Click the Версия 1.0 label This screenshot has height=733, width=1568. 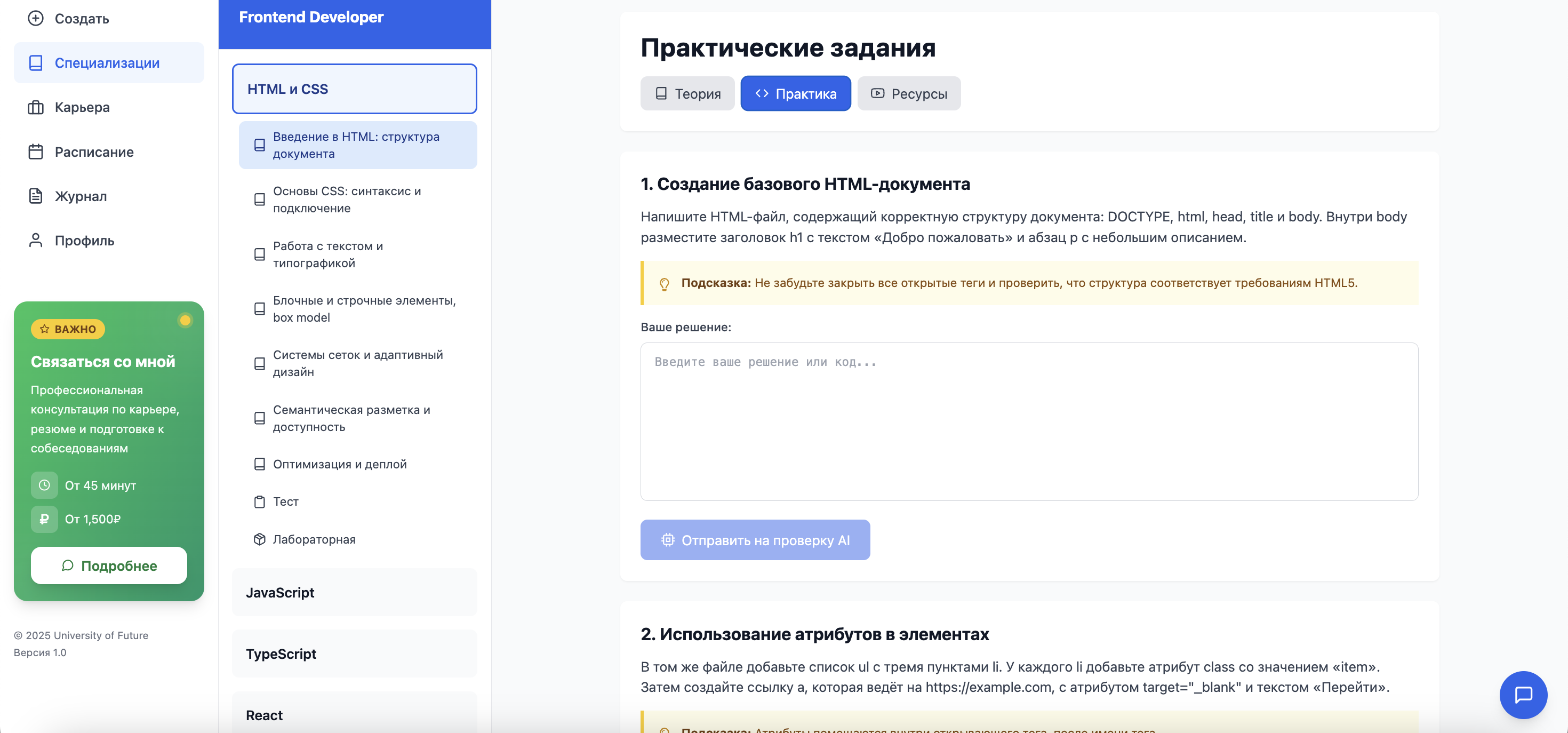(40, 652)
